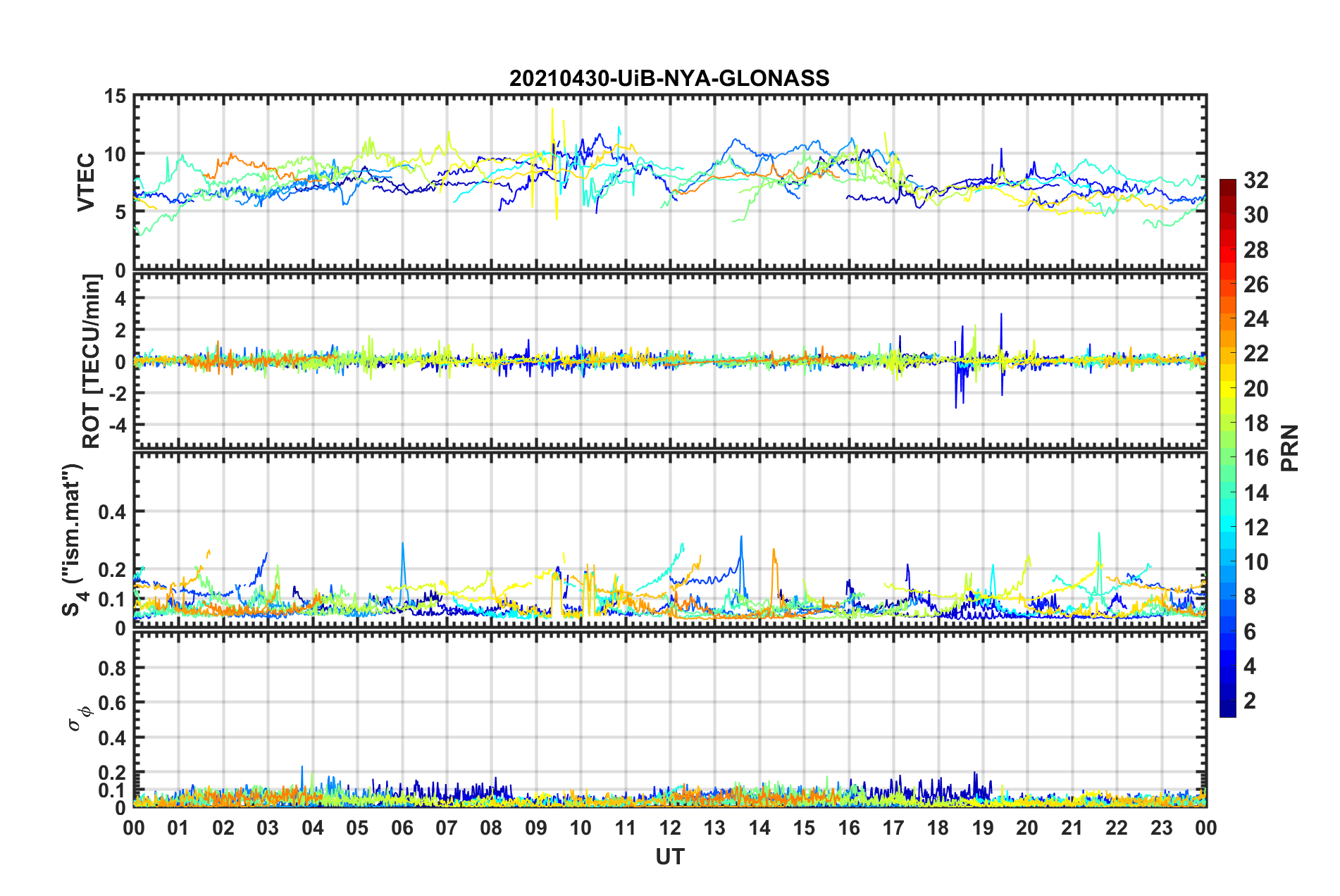Click colorbar tick label 8
This screenshot has width=1340, height=896.
click(x=1250, y=597)
